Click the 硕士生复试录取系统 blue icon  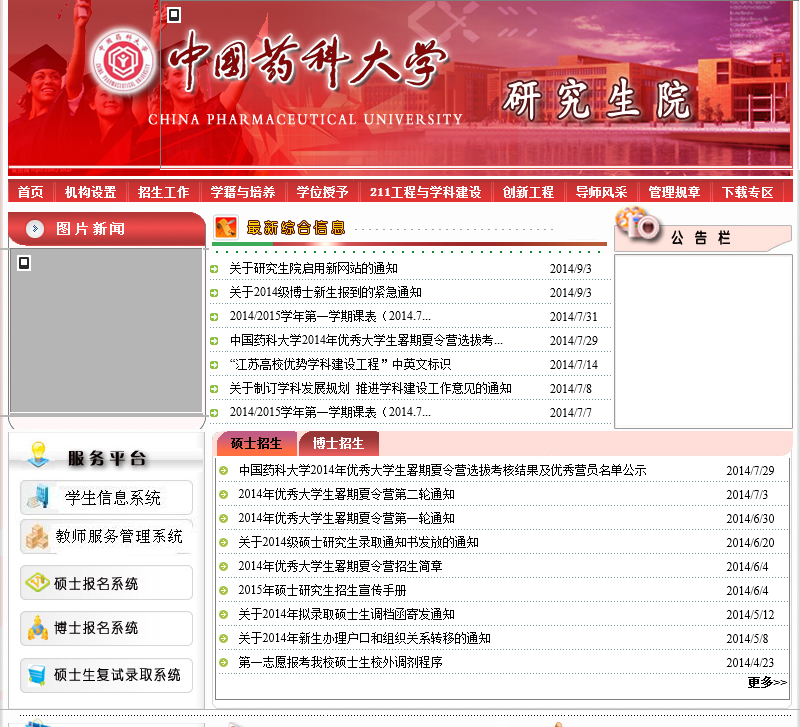point(37,675)
